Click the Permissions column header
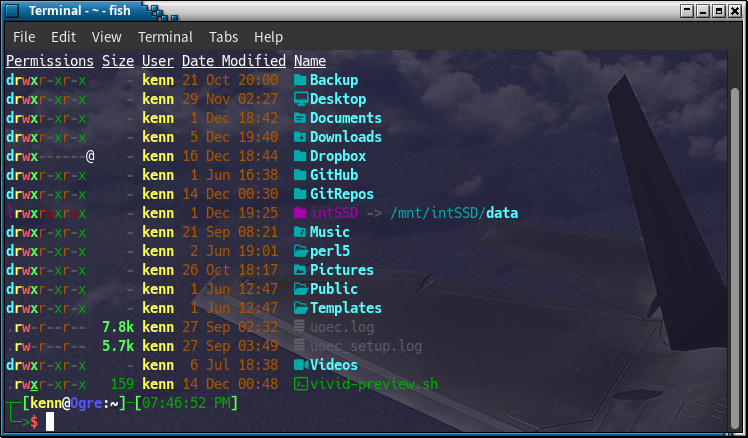Image resolution: width=748 pixels, height=438 pixels. (x=50, y=61)
